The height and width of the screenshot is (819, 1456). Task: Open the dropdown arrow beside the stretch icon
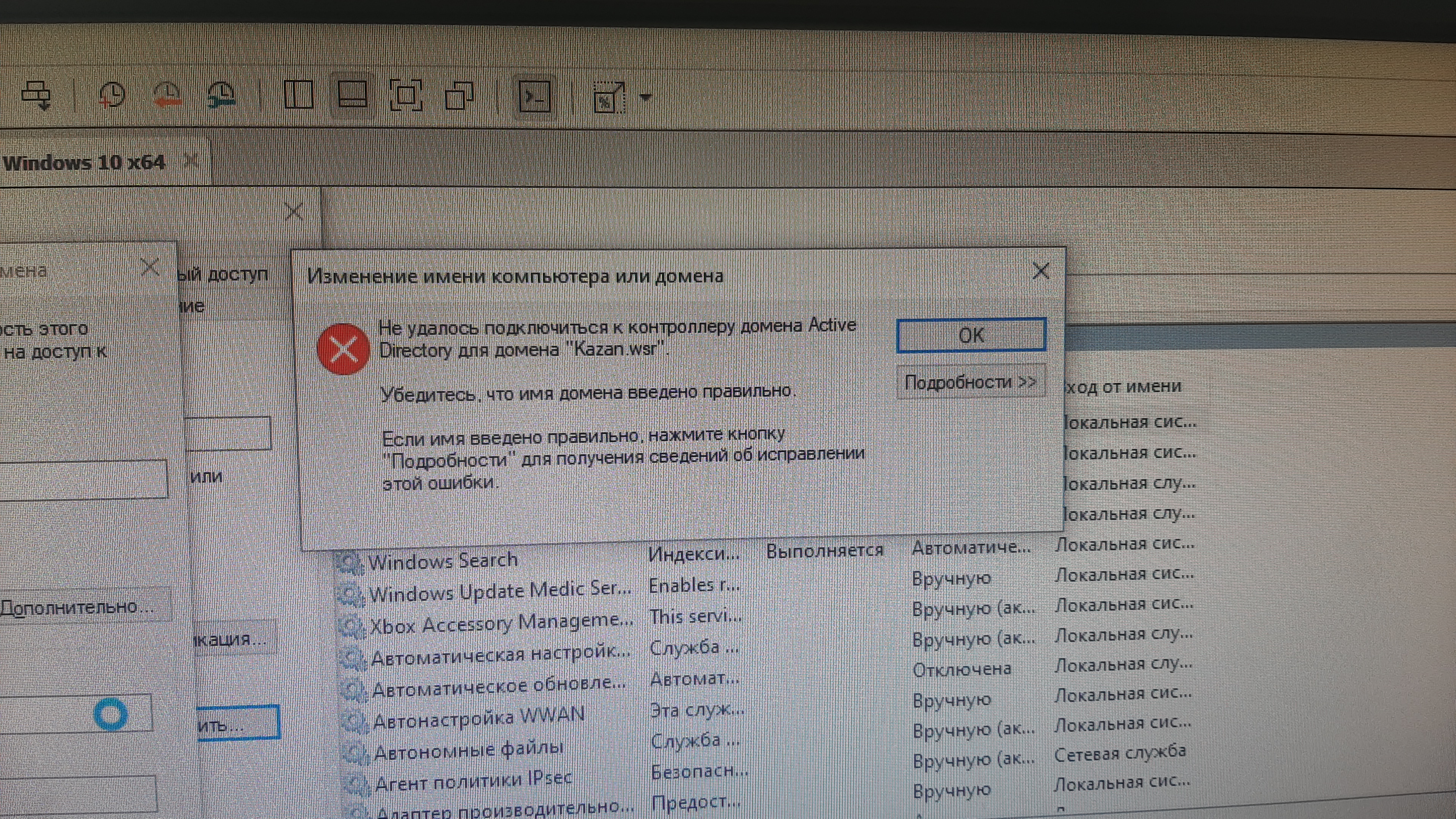pyautogui.click(x=645, y=97)
